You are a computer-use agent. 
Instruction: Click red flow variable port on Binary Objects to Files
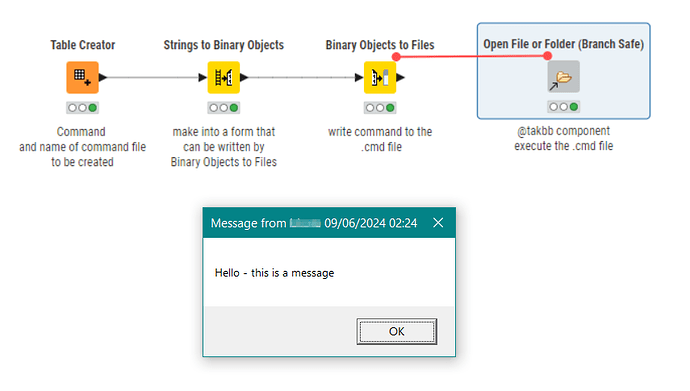point(396,56)
